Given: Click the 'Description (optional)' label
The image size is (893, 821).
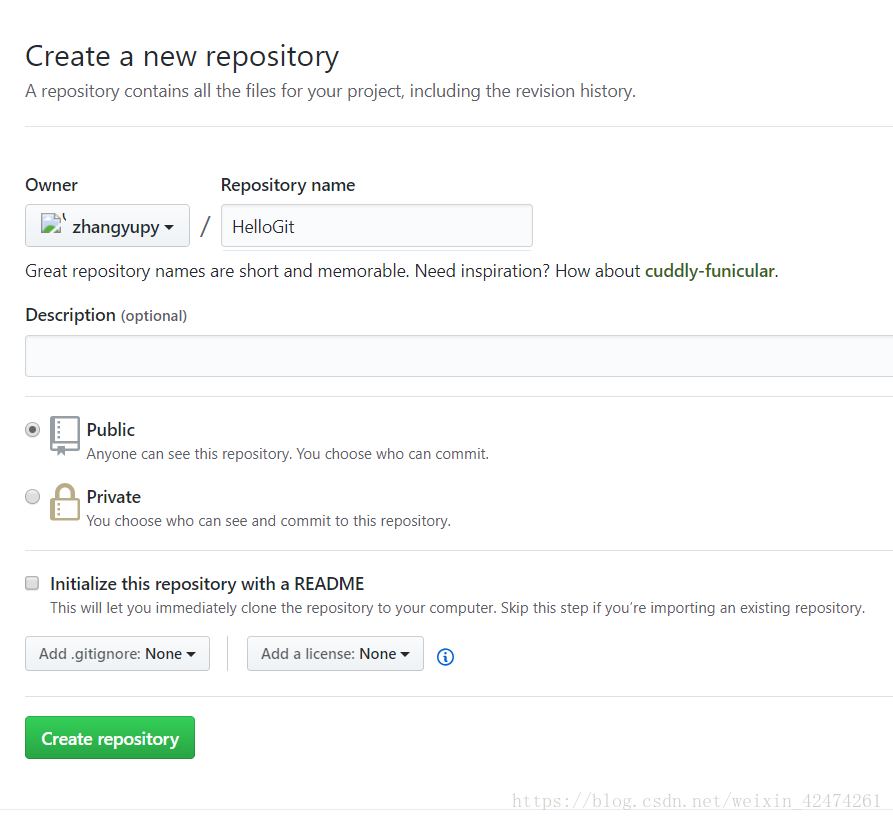Looking at the screenshot, I should click(x=106, y=315).
